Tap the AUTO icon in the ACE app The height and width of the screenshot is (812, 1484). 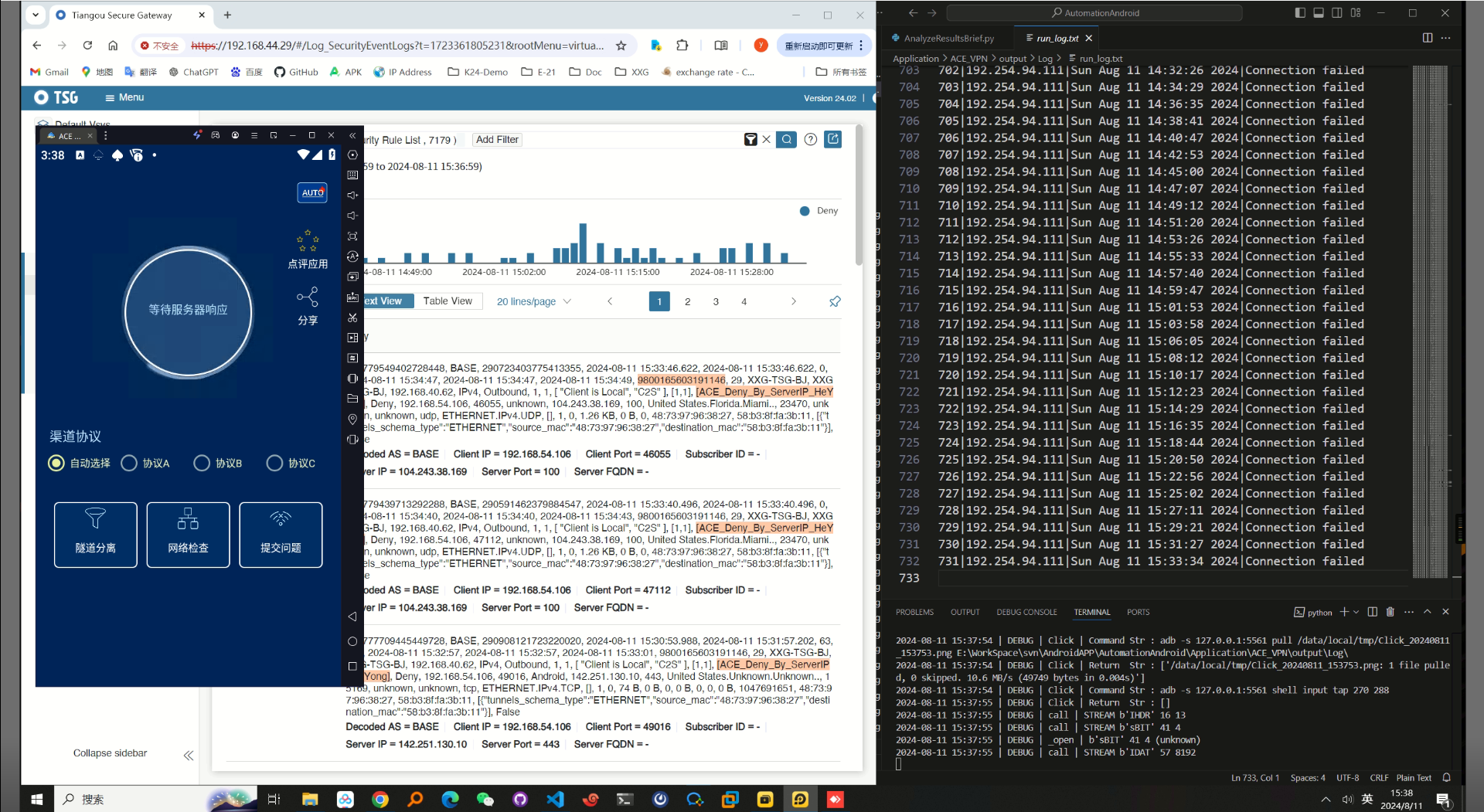312,192
